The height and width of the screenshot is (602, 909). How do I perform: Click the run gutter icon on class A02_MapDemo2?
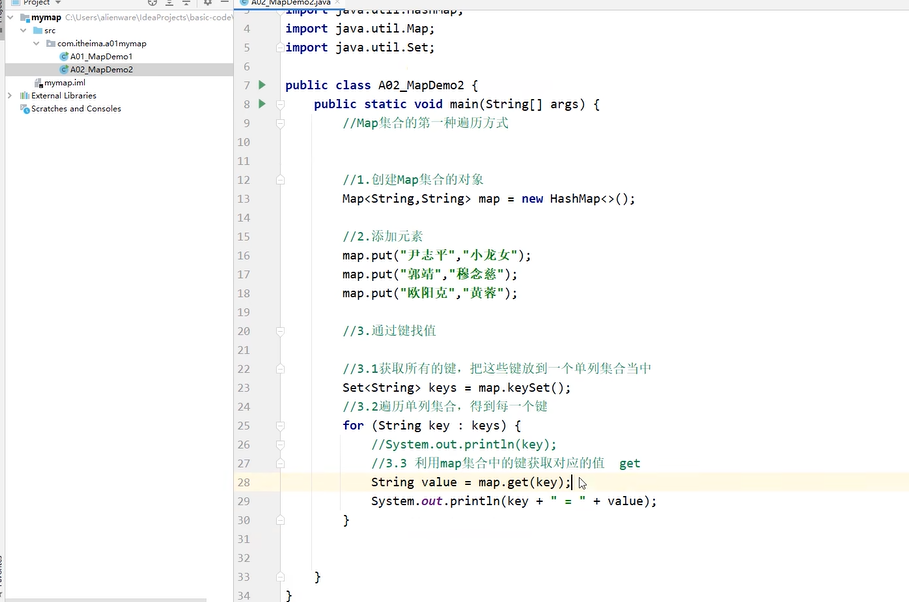tap(260, 85)
